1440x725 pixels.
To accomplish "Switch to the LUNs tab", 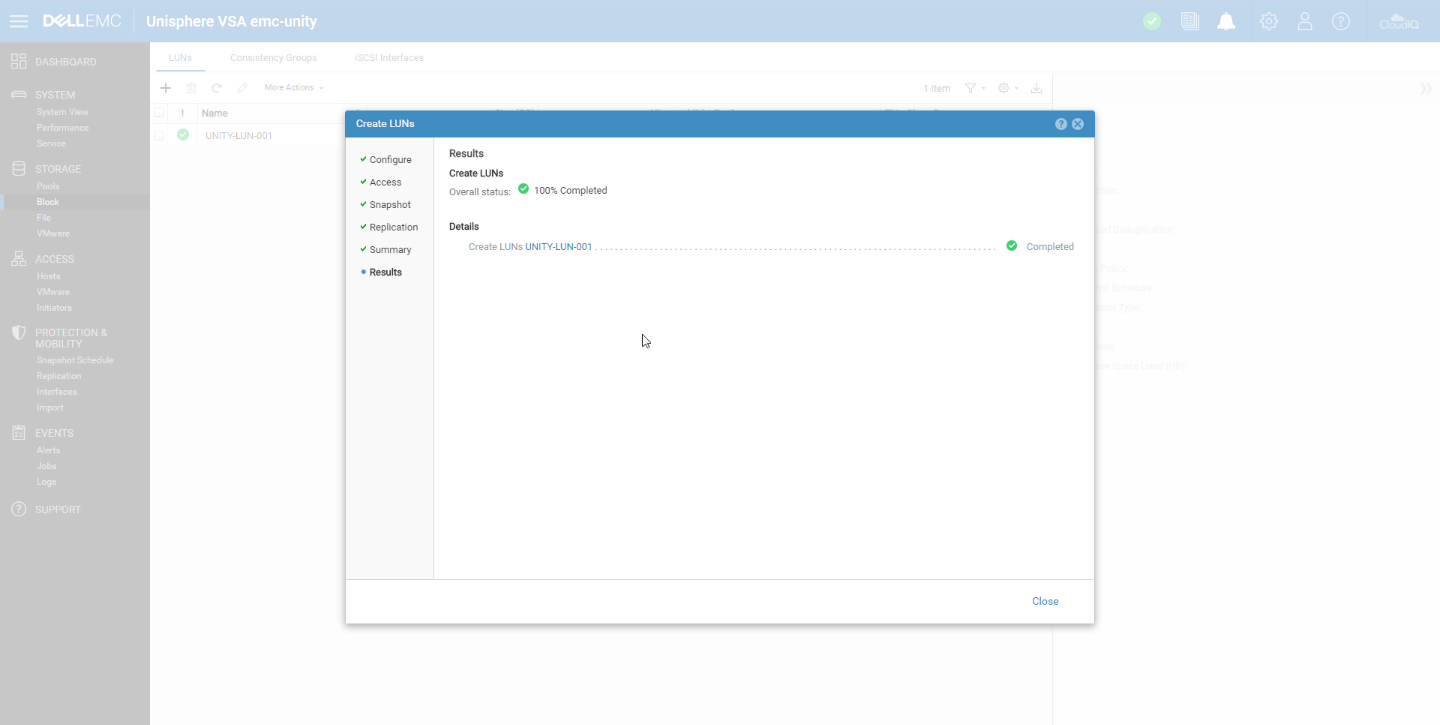I will [x=180, y=58].
